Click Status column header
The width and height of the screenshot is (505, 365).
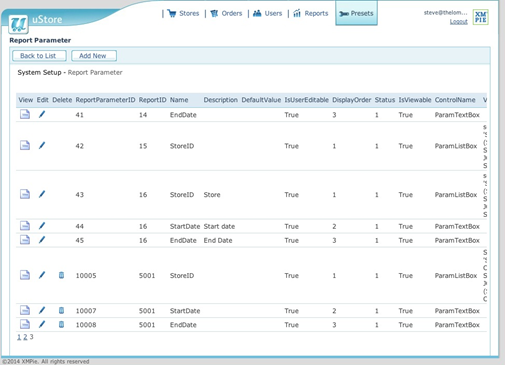[x=385, y=100]
